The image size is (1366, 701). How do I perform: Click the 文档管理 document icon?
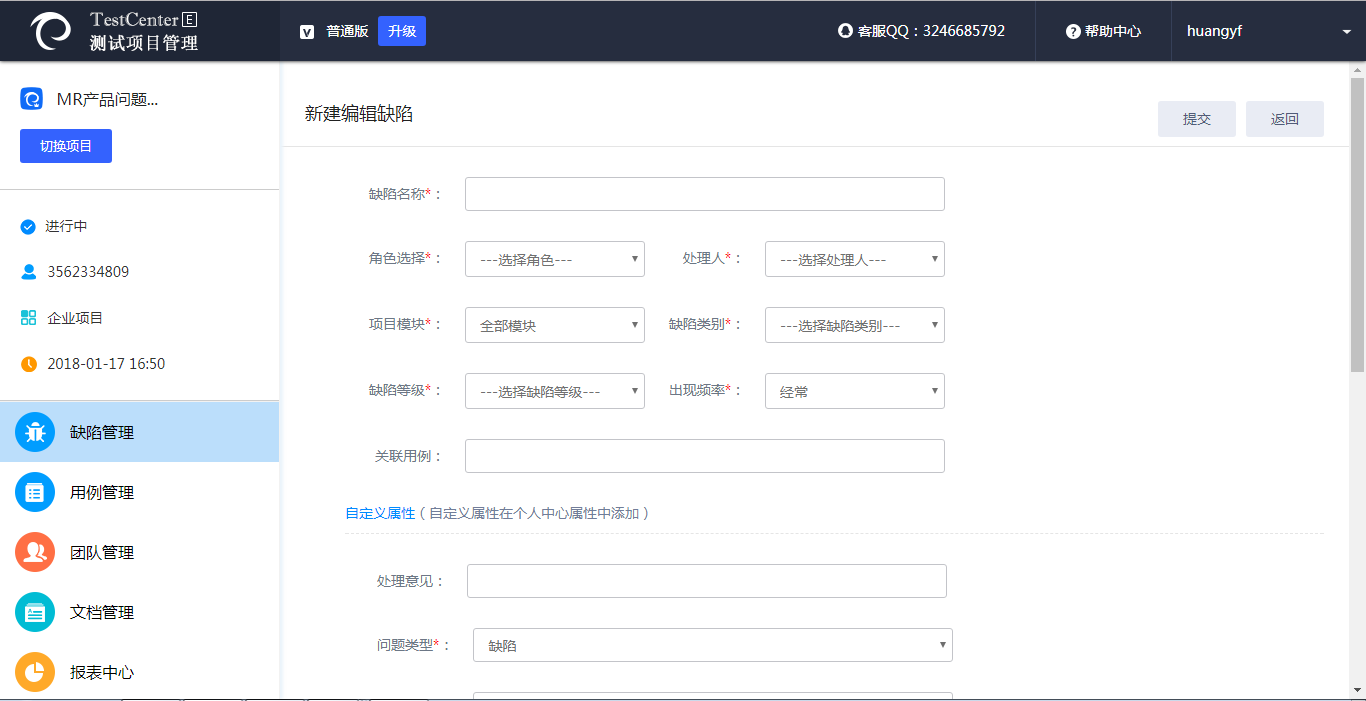[x=35, y=612]
